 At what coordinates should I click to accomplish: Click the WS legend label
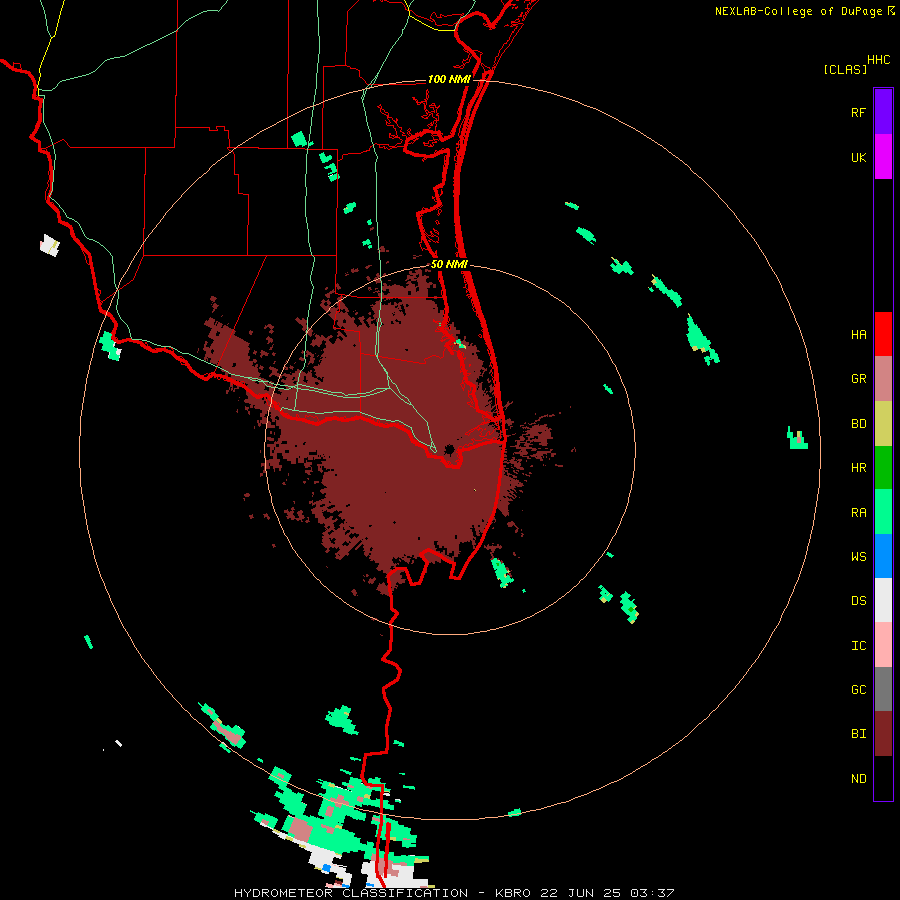[x=859, y=557]
